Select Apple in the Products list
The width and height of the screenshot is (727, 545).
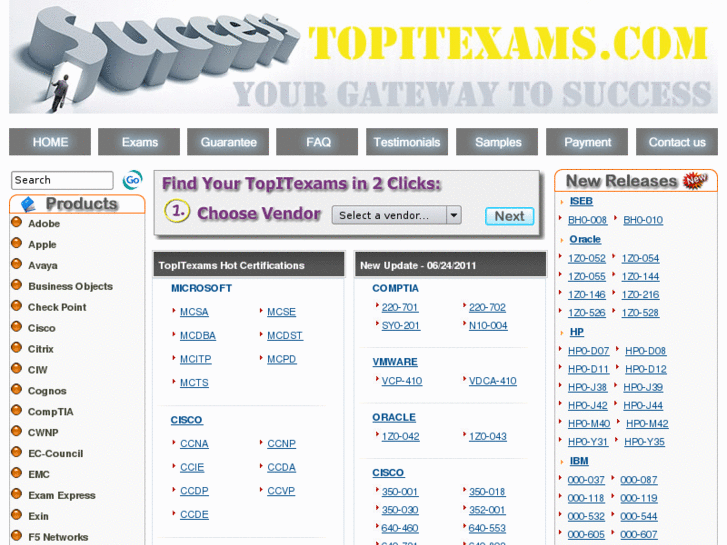[x=42, y=244]
